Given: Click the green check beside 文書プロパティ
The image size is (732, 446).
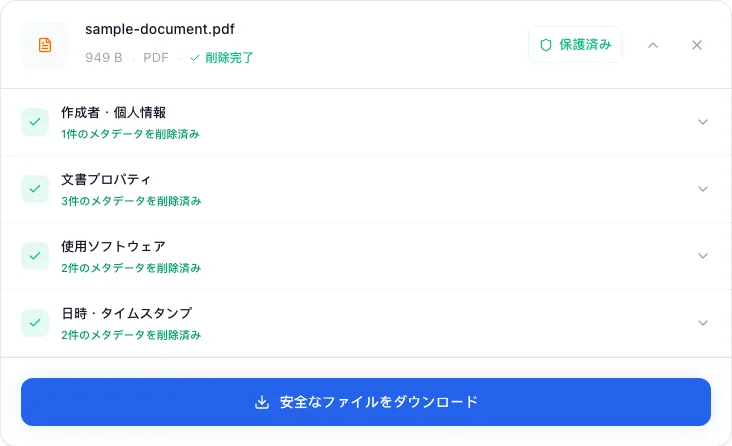Looking at the screenshot, I should 35,189.
